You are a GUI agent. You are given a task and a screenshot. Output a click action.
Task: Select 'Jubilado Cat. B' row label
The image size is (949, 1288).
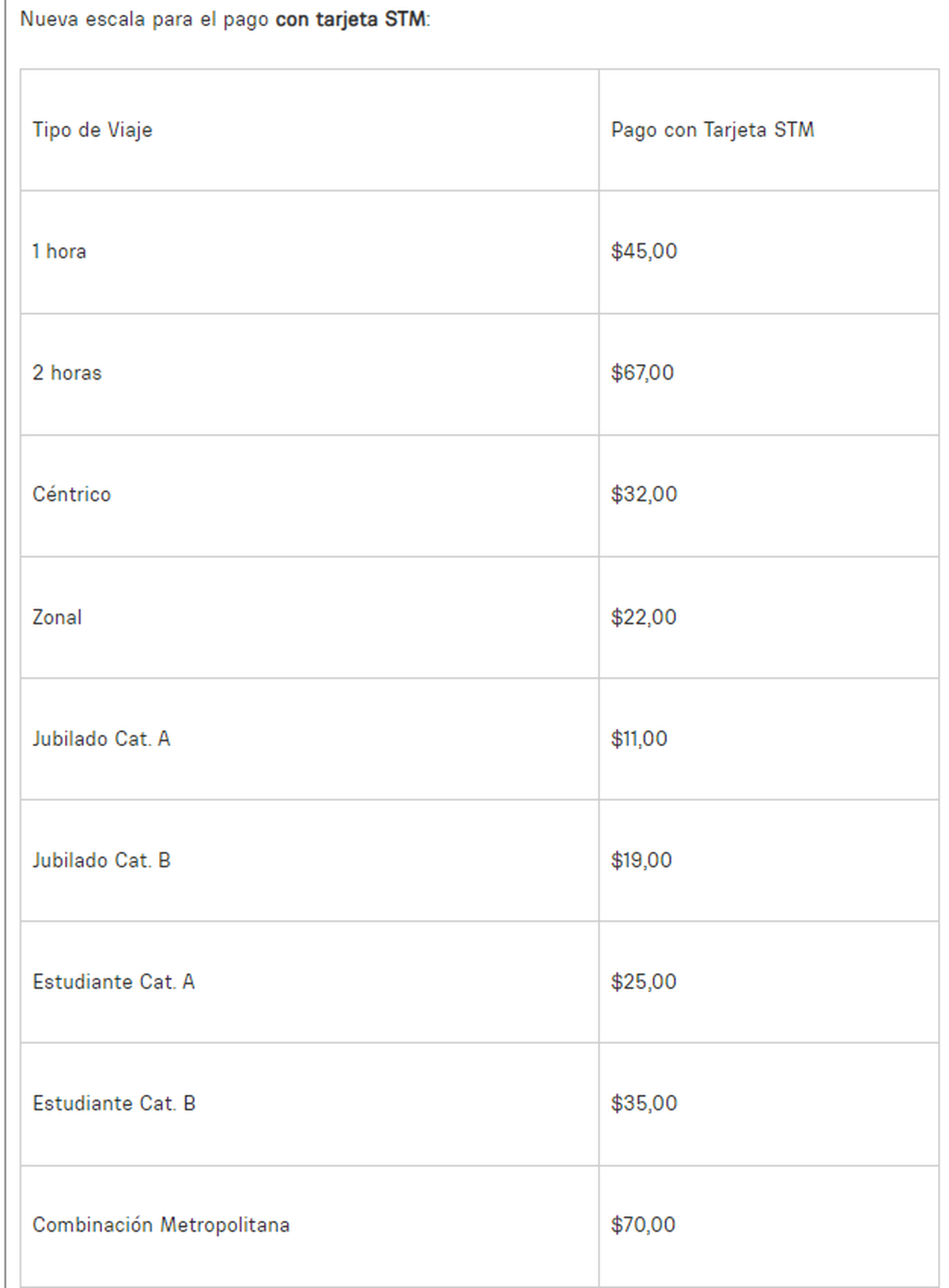coord(101,860)
